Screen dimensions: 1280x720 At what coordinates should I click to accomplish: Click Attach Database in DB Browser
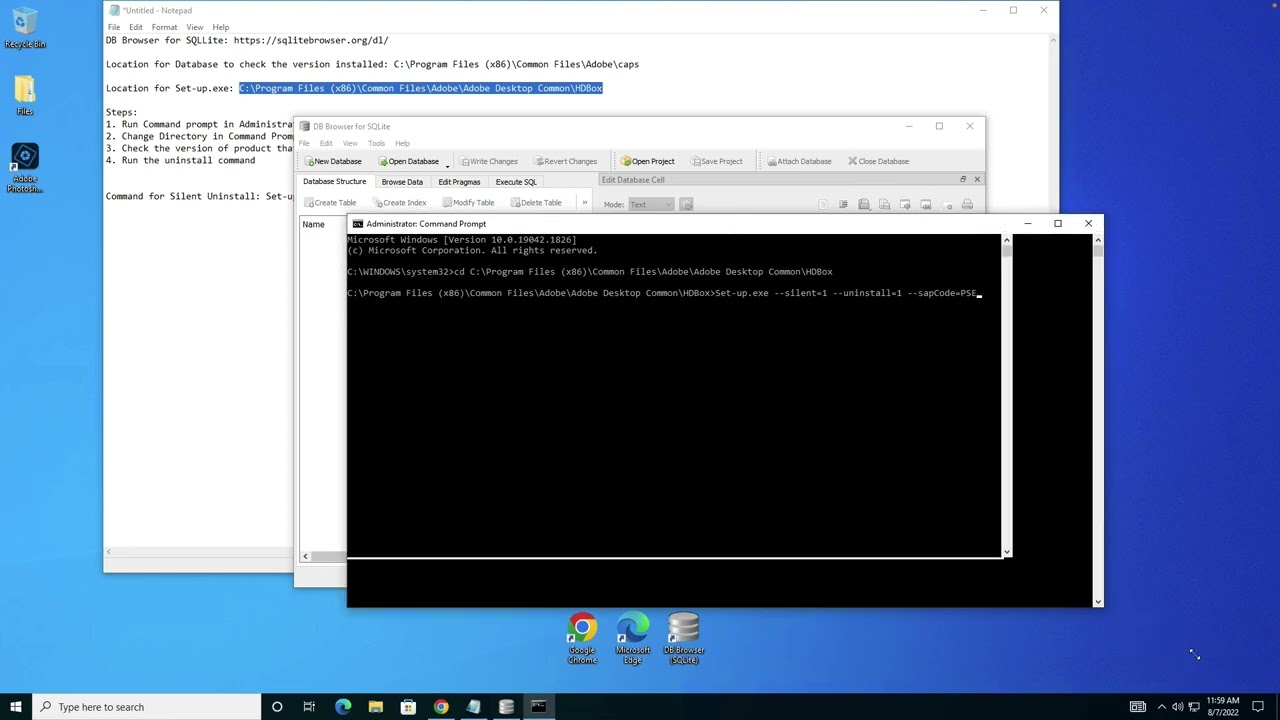point(799,161)
